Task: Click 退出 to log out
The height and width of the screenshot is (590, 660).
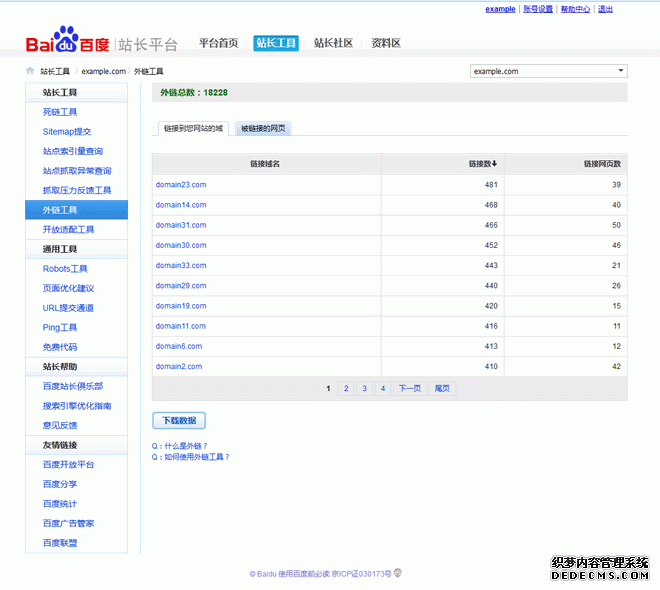Action: [605, 9]
